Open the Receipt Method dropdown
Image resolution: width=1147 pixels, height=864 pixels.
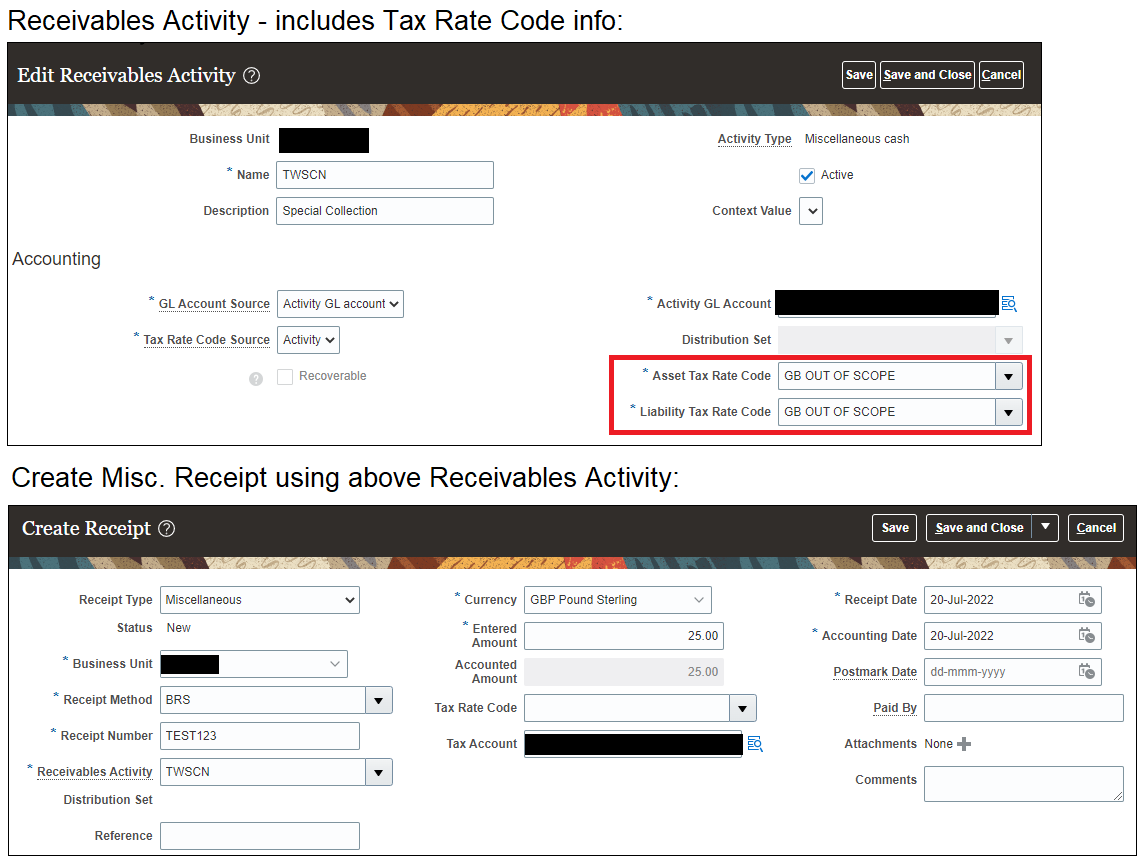point(379,699)
